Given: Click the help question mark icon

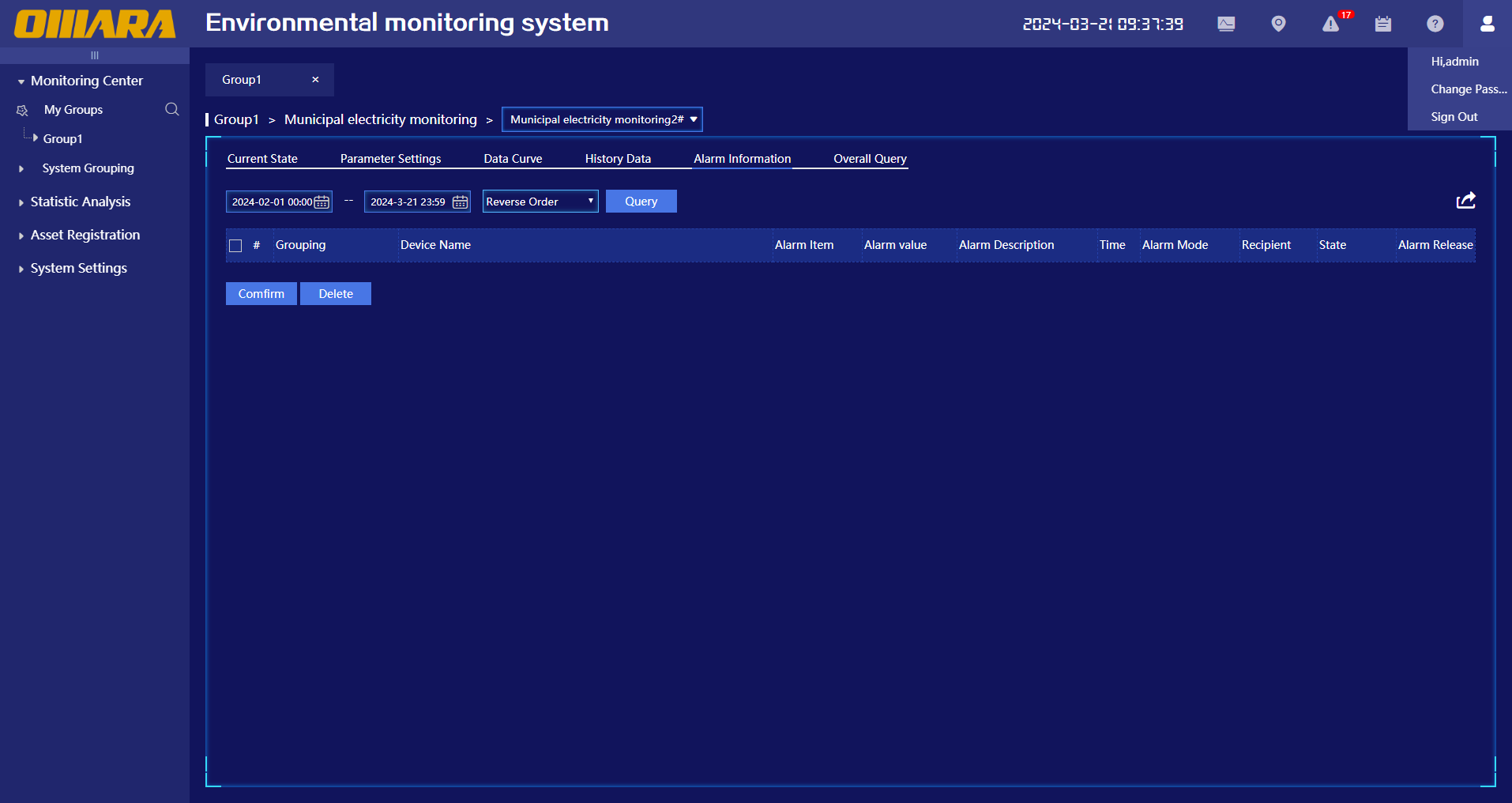Looking at the screenshot, I should (1435, 24).
